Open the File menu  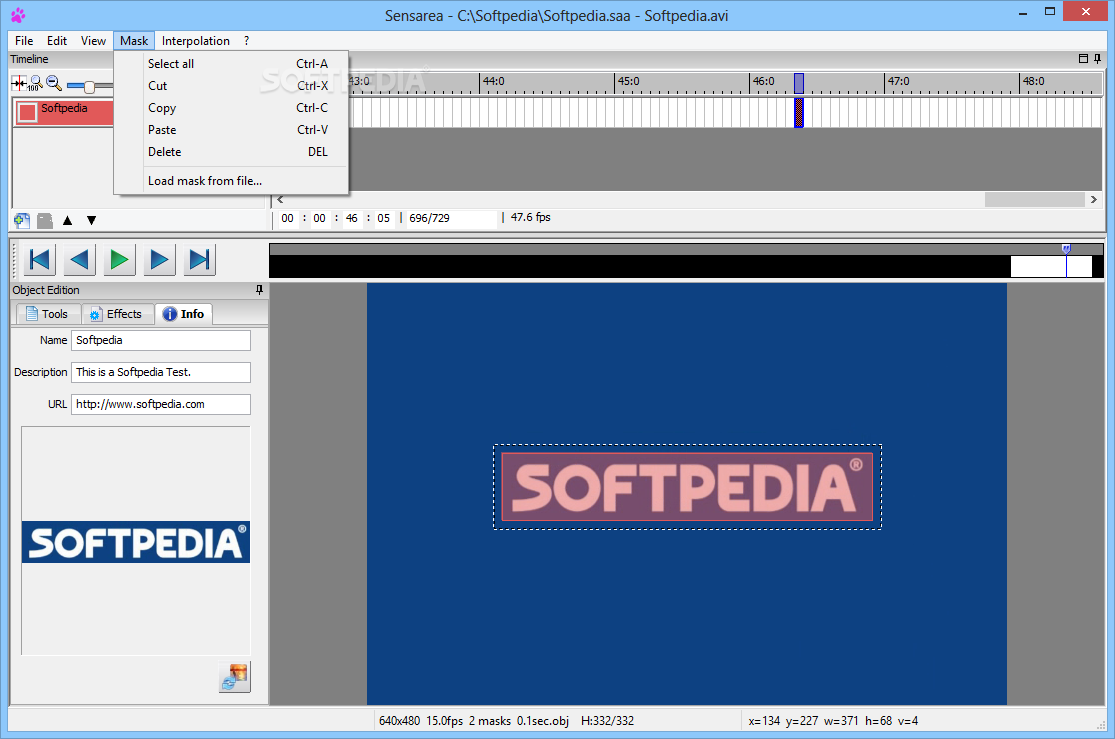[x=24, y=41]
